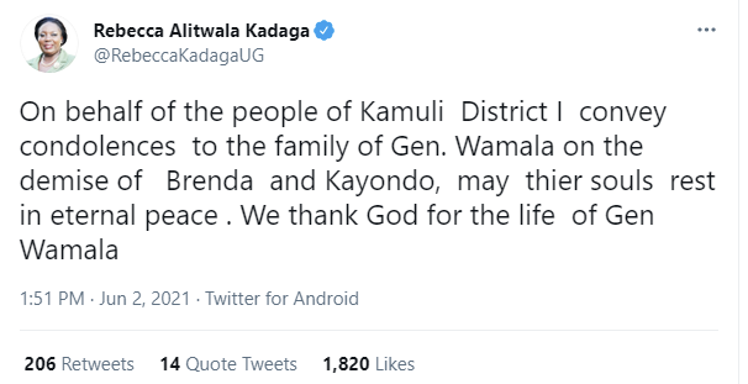
Task: Open Rebecca Kadaga's profile picture
Action: 49,43
